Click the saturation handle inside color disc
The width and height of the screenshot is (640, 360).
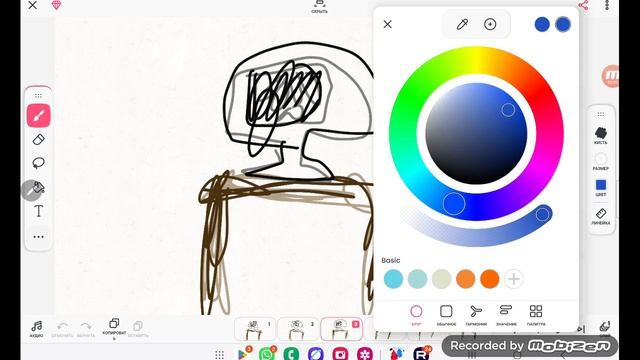pyautogui.click(x=508, y=110)
